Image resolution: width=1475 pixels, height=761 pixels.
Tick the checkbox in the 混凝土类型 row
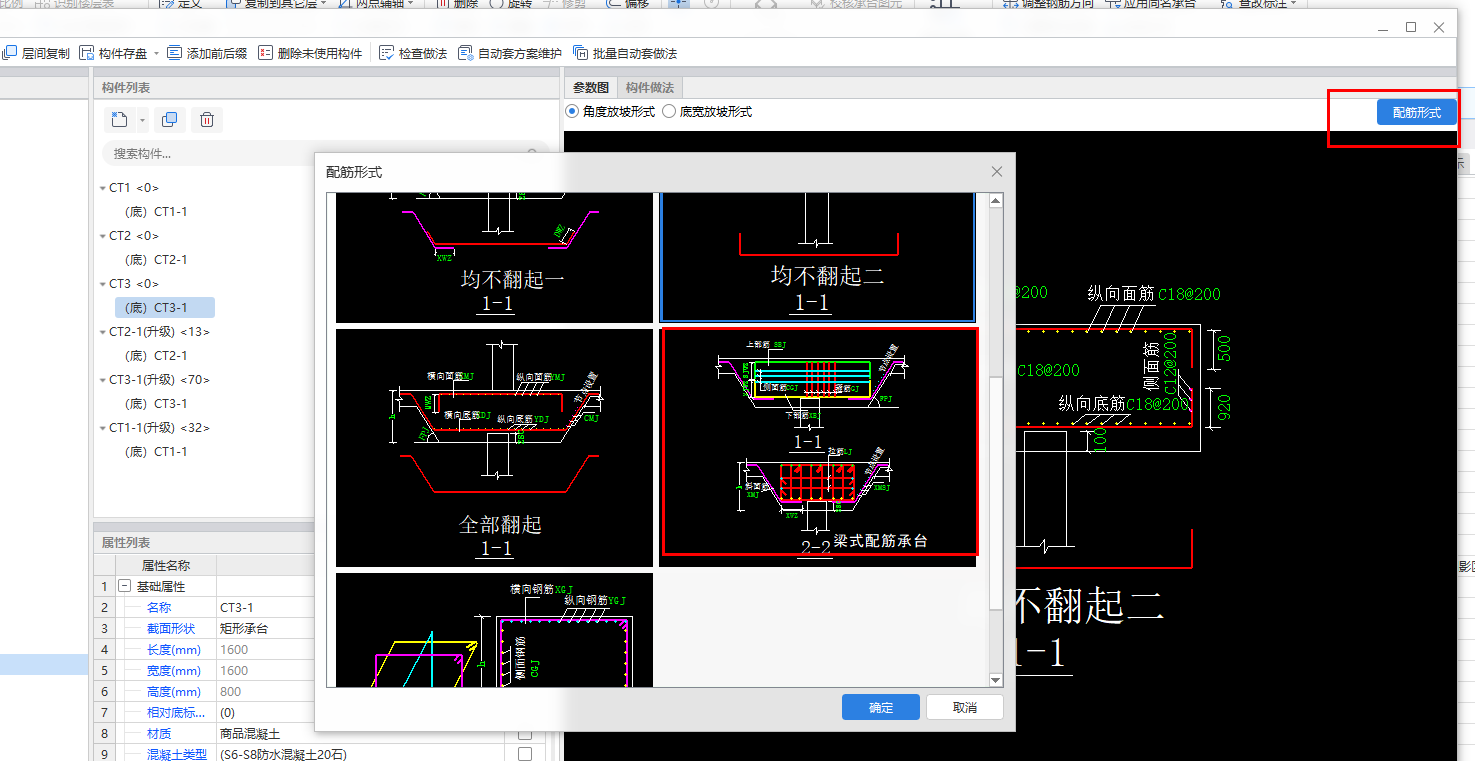pyautogui.click(x=525, y=755)
